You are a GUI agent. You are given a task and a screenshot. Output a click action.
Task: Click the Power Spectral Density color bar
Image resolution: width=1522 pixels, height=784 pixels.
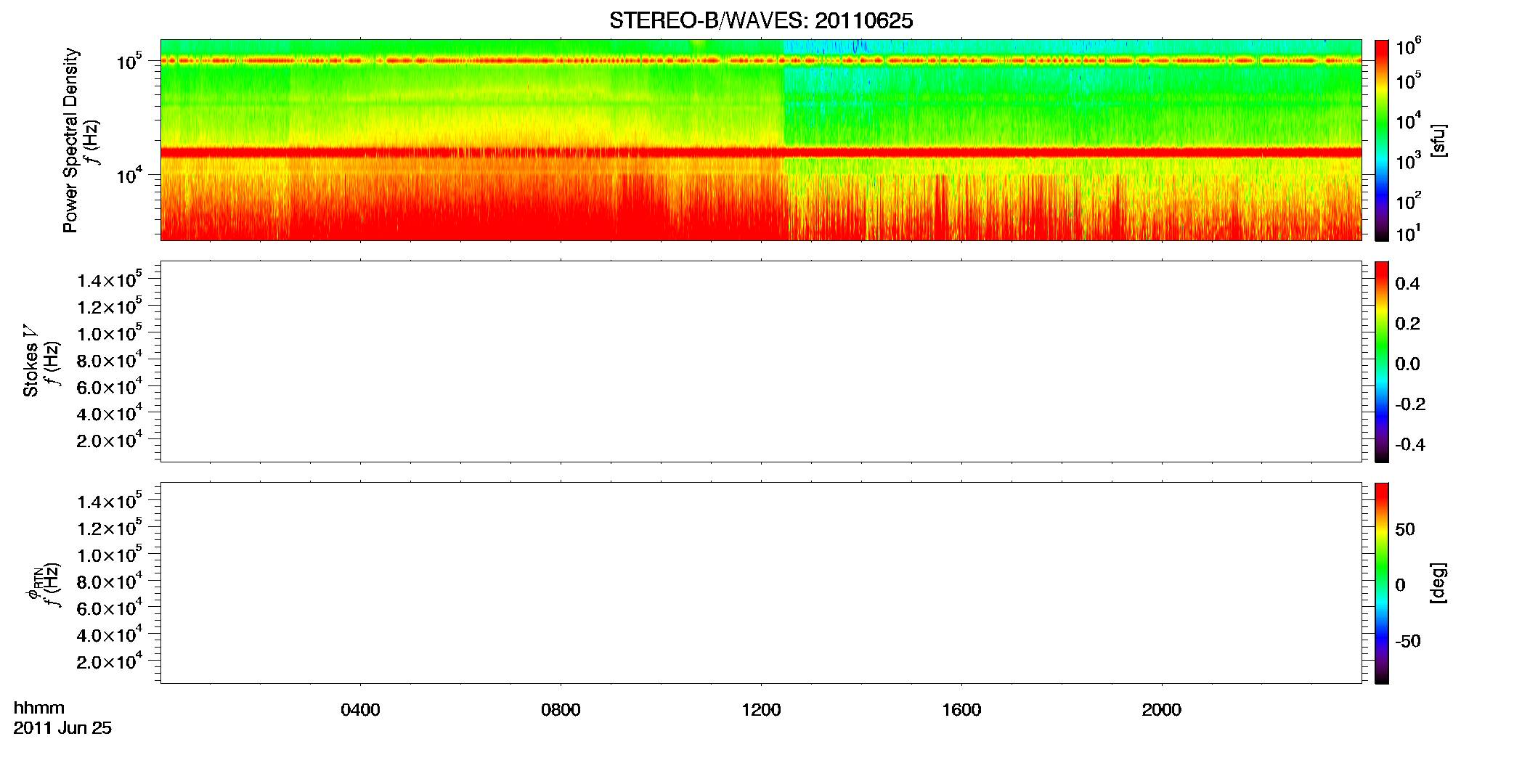[x=1382, y=140]
